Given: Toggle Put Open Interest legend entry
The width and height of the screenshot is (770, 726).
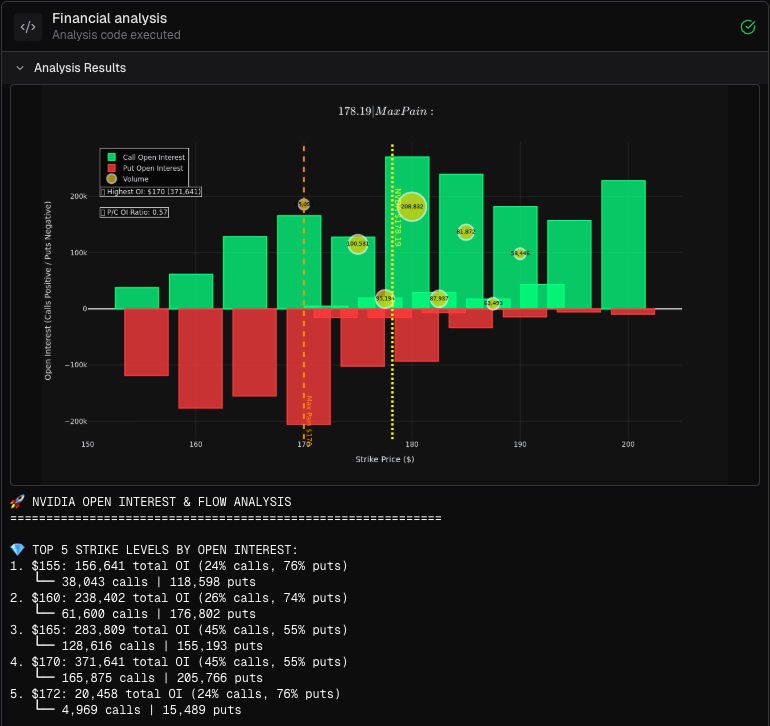Looking at the screenshot, I should [x=152, y=168].
